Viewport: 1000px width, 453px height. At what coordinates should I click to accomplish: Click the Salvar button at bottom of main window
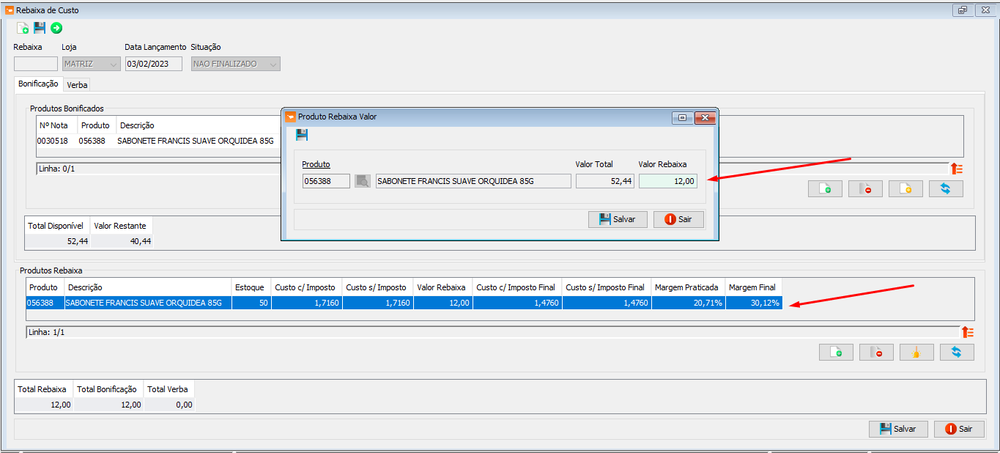pos(898,428)
